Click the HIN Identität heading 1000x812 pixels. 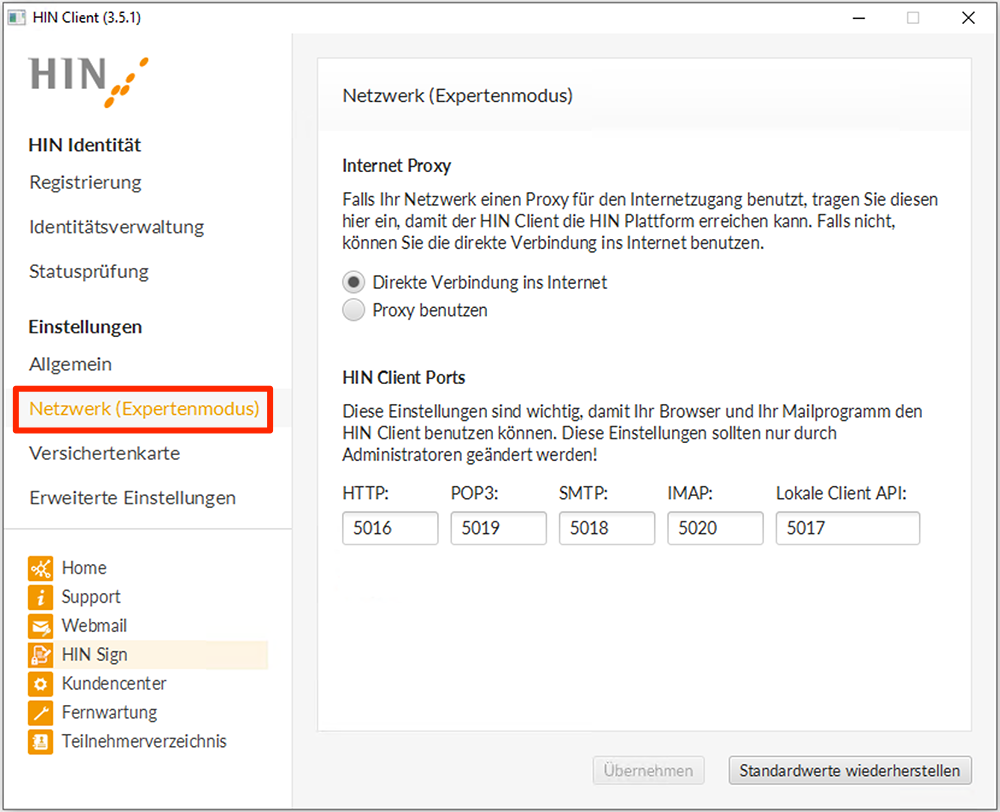pyautogui.click(x=85, y=145)
